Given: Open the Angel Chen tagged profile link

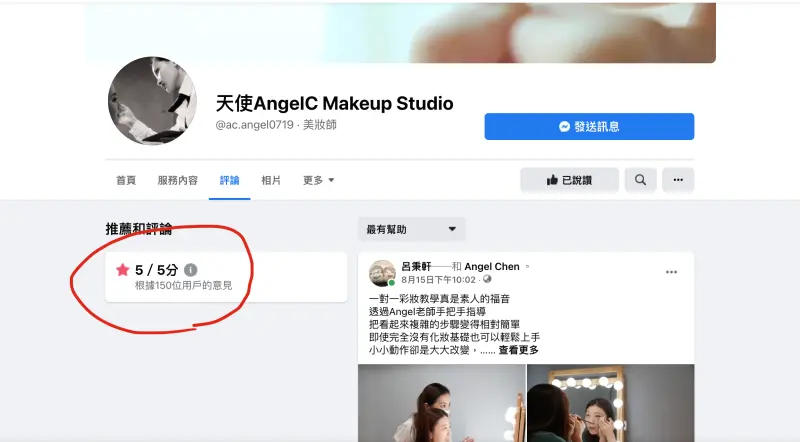Looking at the screenshot, I should click(492, 266).
